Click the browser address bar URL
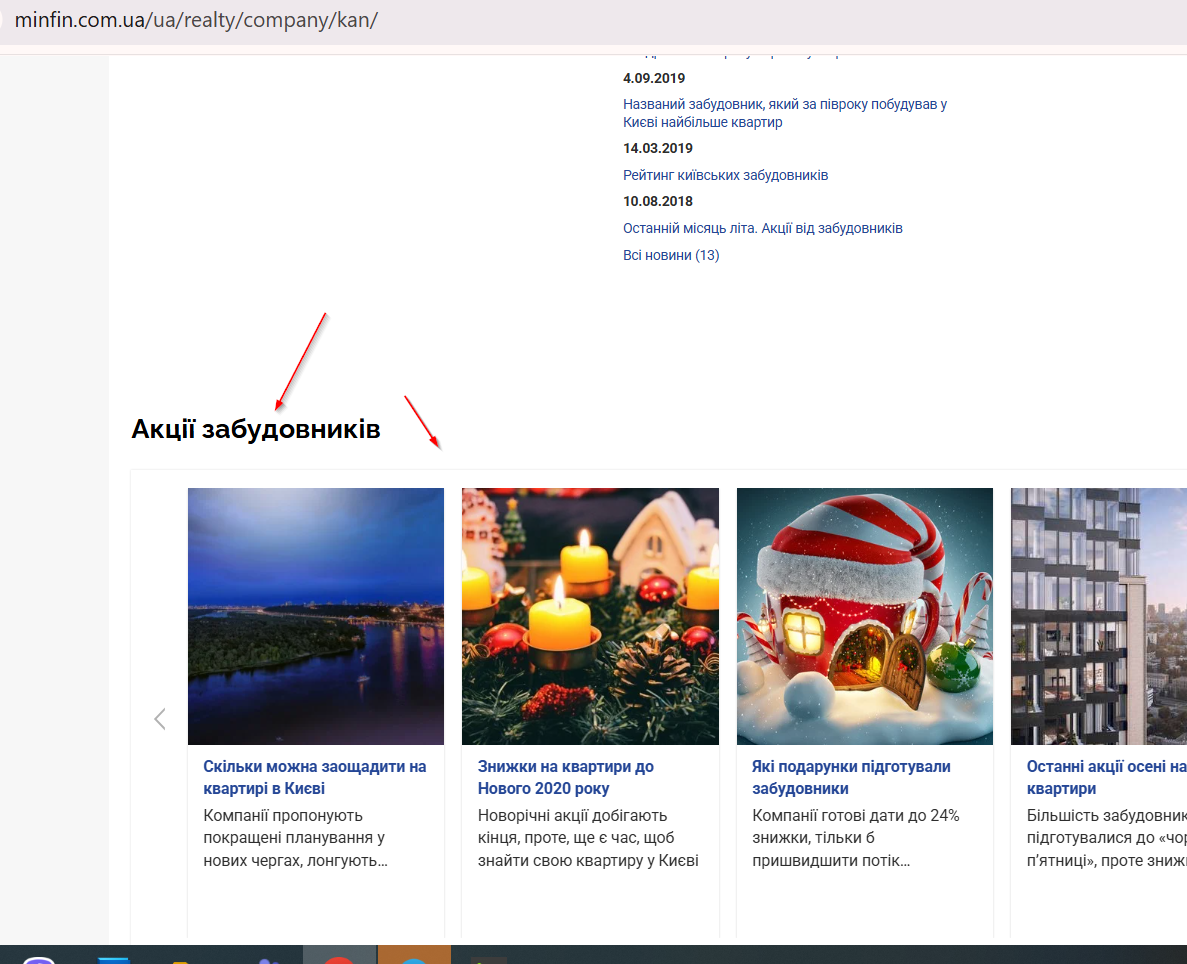 click(x=196, y=20)
